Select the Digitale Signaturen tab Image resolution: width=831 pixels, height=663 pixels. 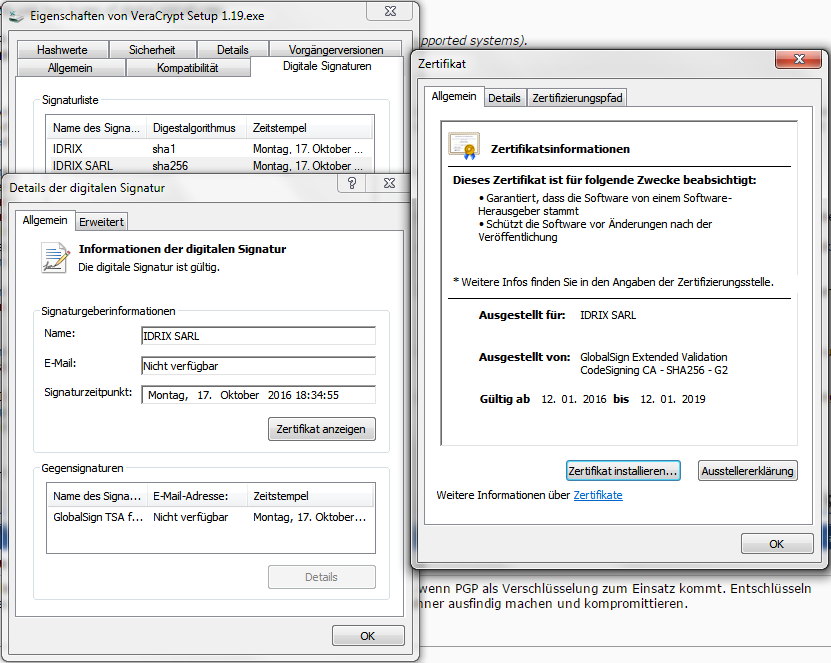[x=327, y=66]
